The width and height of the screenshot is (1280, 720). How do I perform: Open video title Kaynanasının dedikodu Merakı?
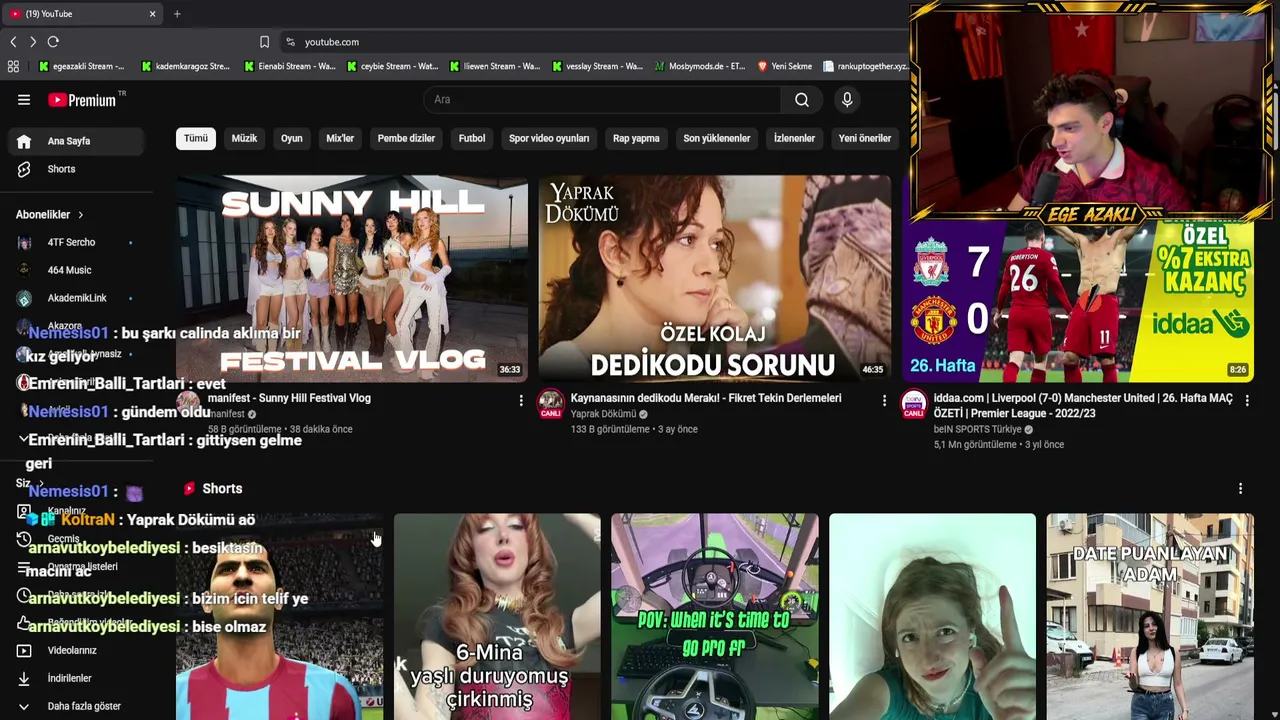point(706,398)
